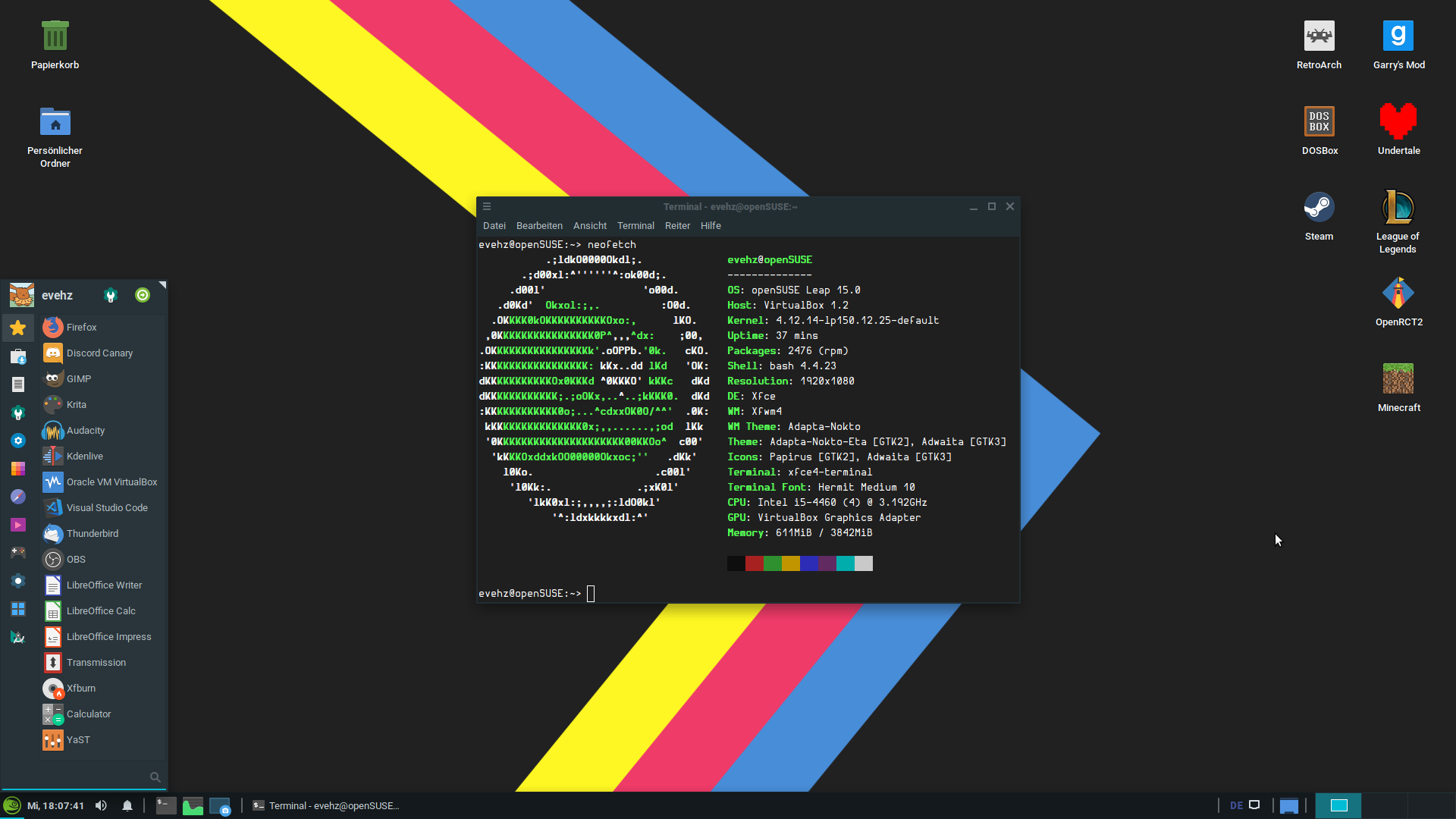Open the Papierkorb desktop icon
The image size is (1456, 819).
(x=55, y=45)
